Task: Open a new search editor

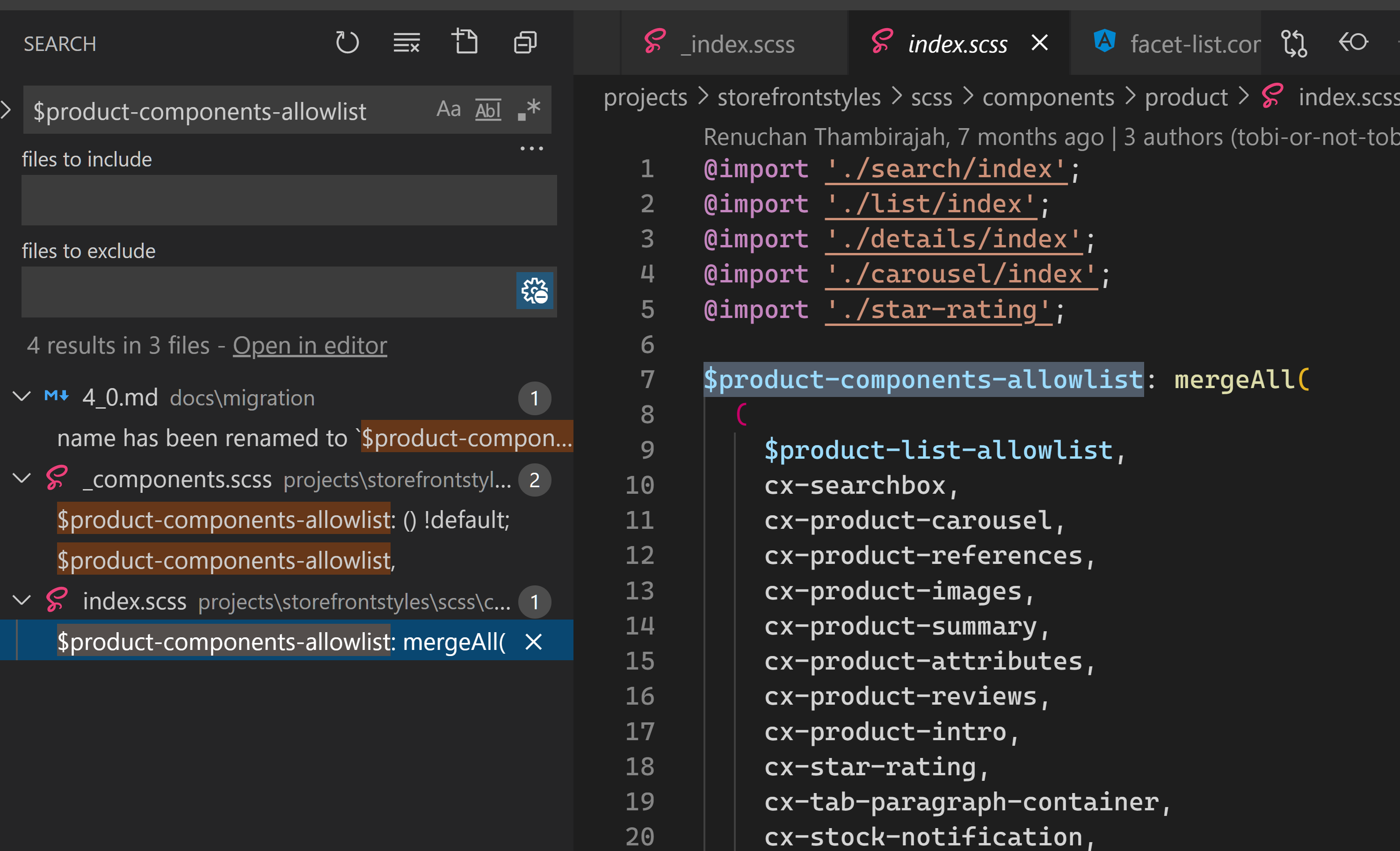Action: click(465, 43)
